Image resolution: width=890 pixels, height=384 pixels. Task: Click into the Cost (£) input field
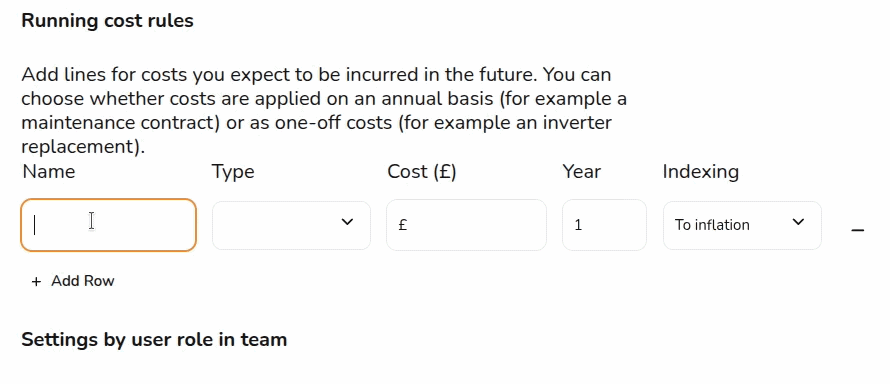coord(466,225)
